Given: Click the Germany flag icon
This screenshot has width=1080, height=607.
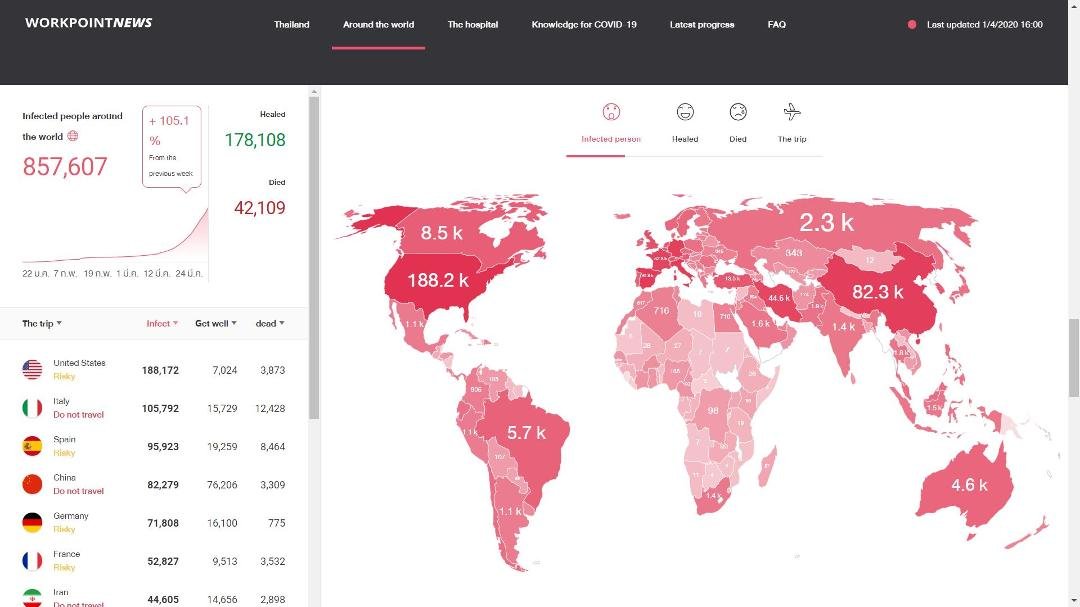Looking at the screenshot, I should 32,523.
